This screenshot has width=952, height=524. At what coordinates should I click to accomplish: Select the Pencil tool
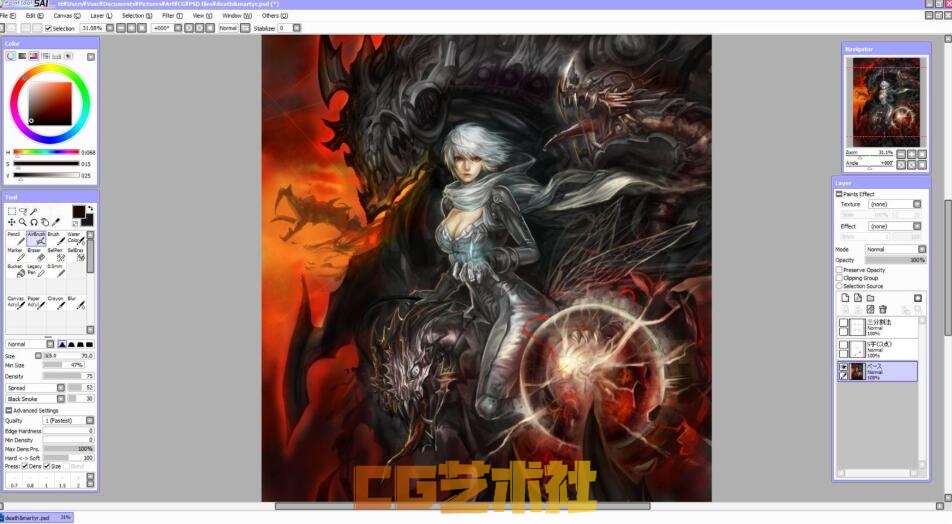[x=15, y=238]
